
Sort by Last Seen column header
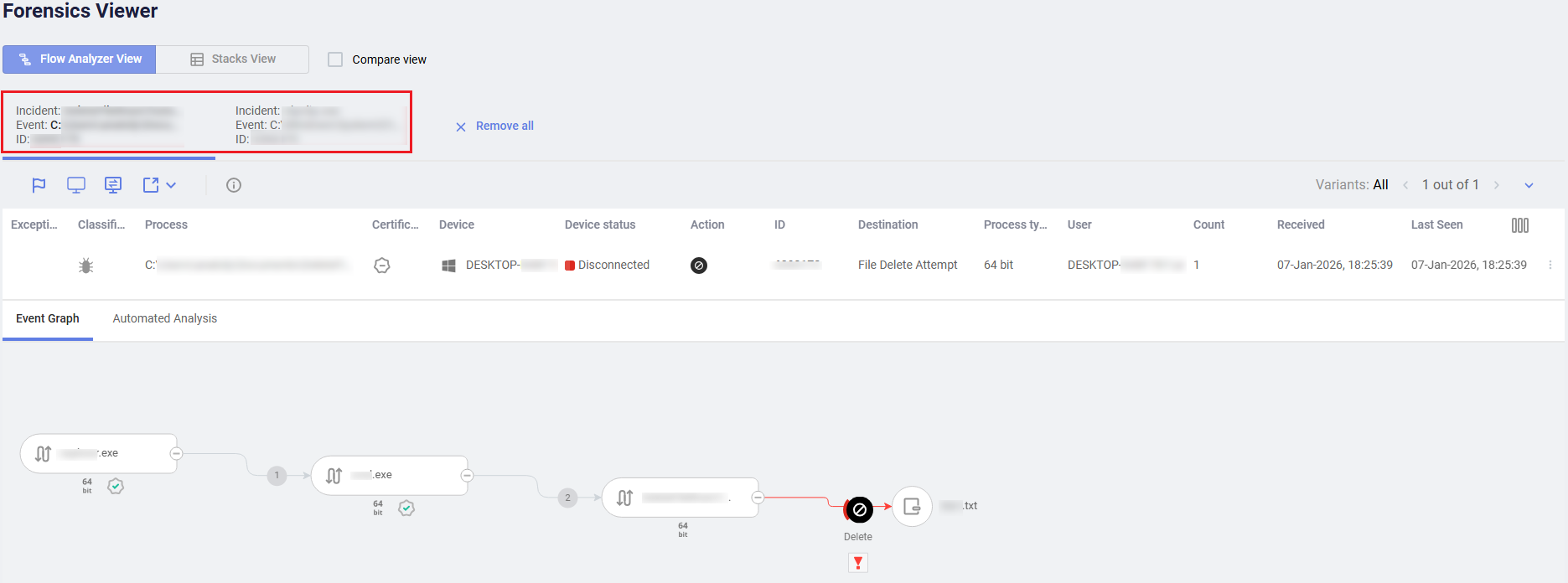1437,224
